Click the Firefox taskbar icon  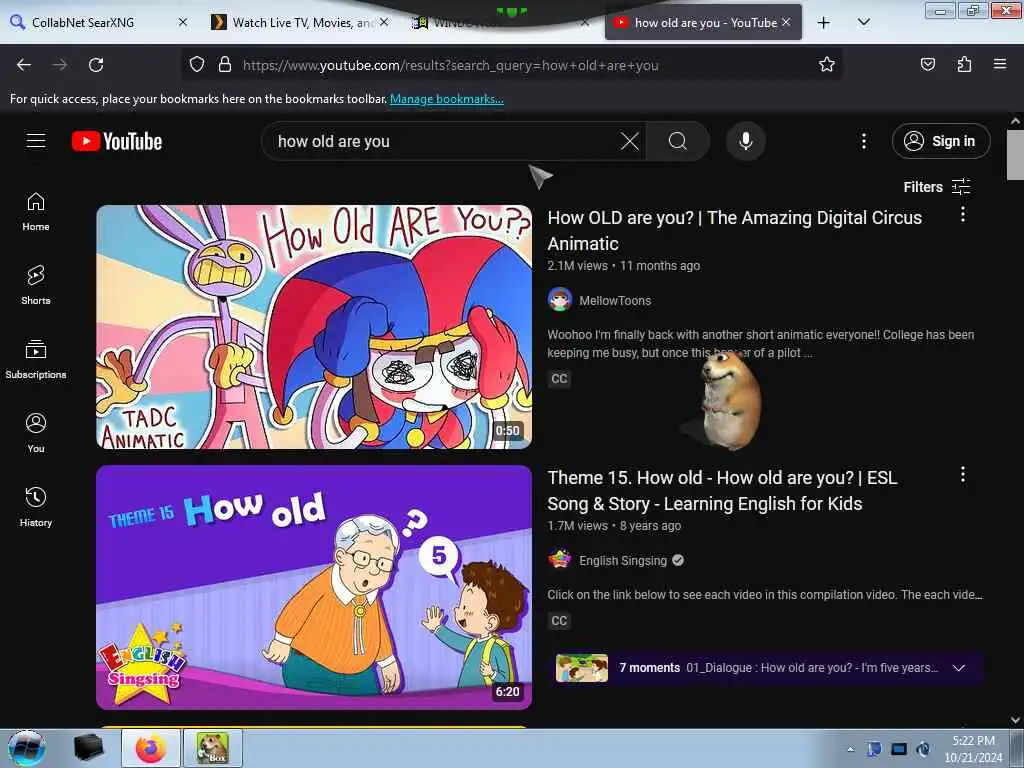coord(151,748)
